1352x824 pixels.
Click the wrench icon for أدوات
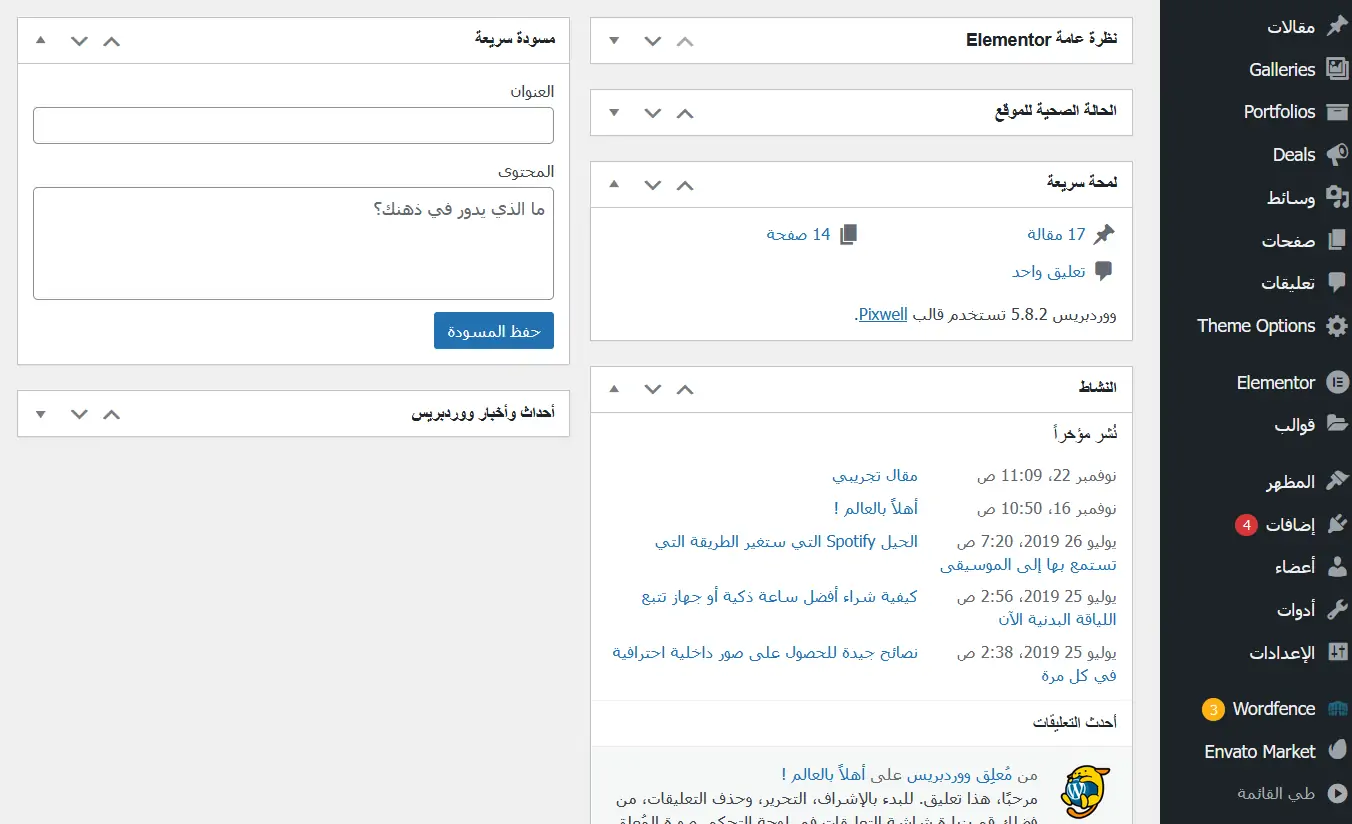(1336, 610)
